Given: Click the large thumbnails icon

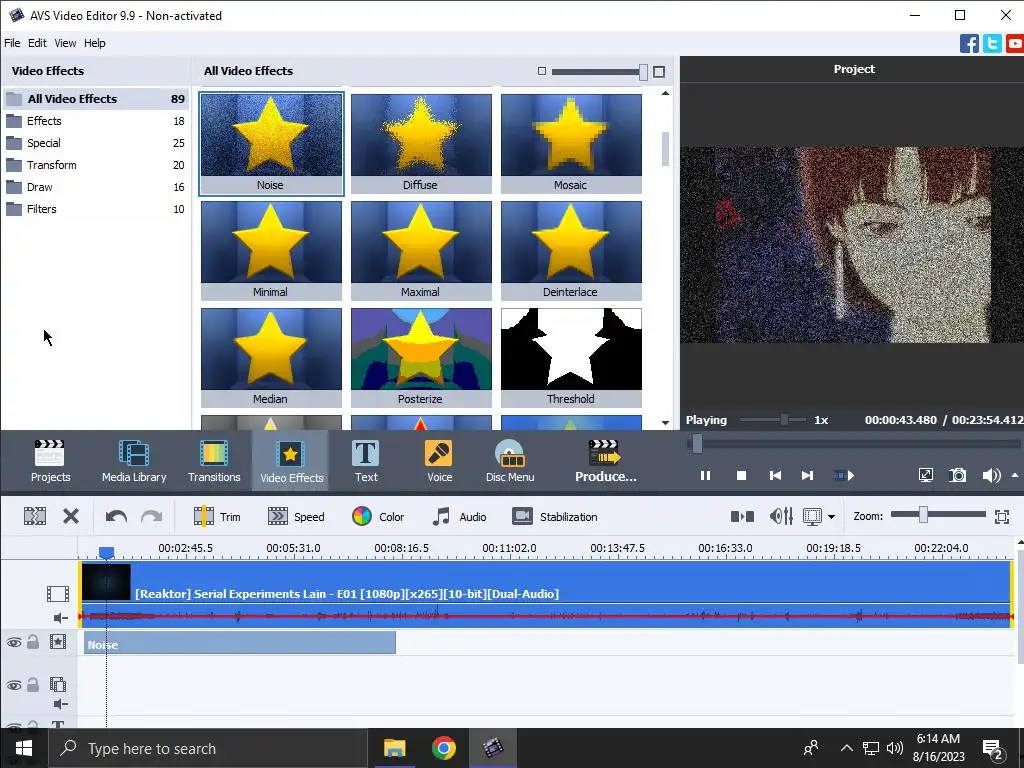Looking at the screenshot, I should (x=659, y=72).
